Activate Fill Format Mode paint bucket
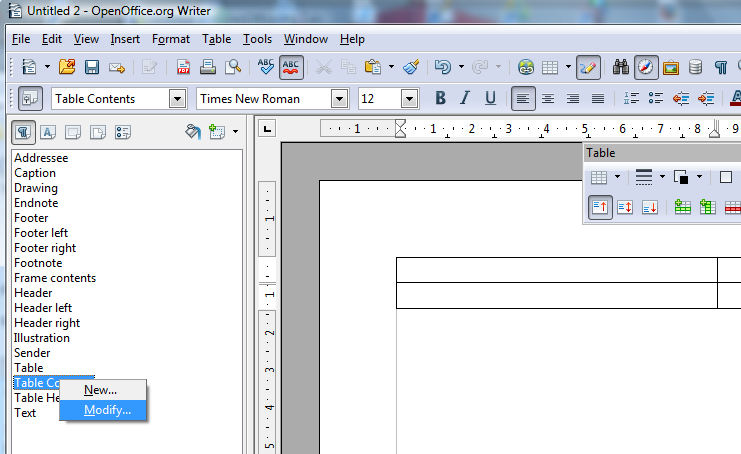 [193, 132]
